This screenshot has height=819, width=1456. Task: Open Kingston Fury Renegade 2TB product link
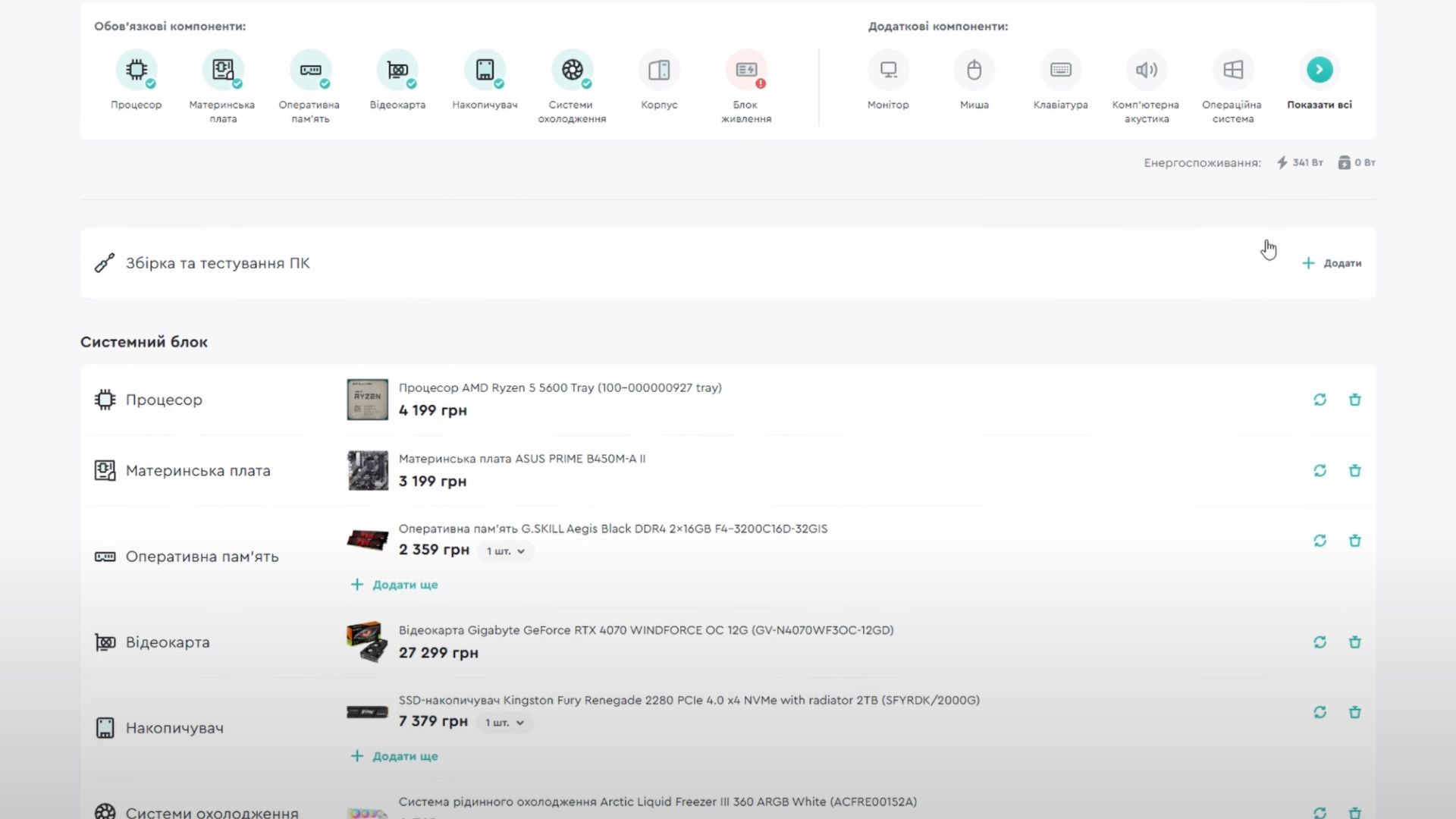pyautogui.click(x=689, y=700)
